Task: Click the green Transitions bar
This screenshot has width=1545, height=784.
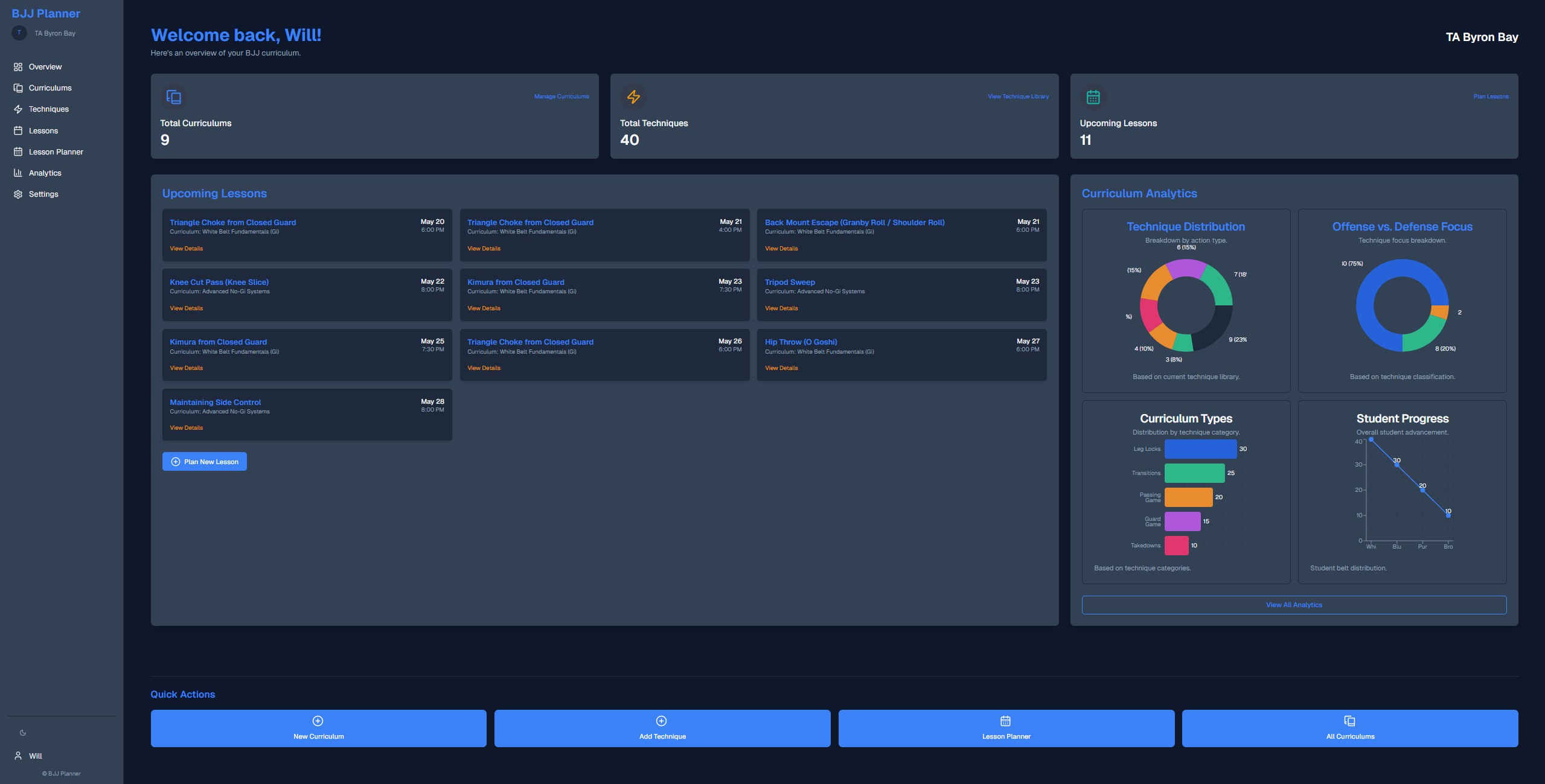Action: coord(1194,473)
